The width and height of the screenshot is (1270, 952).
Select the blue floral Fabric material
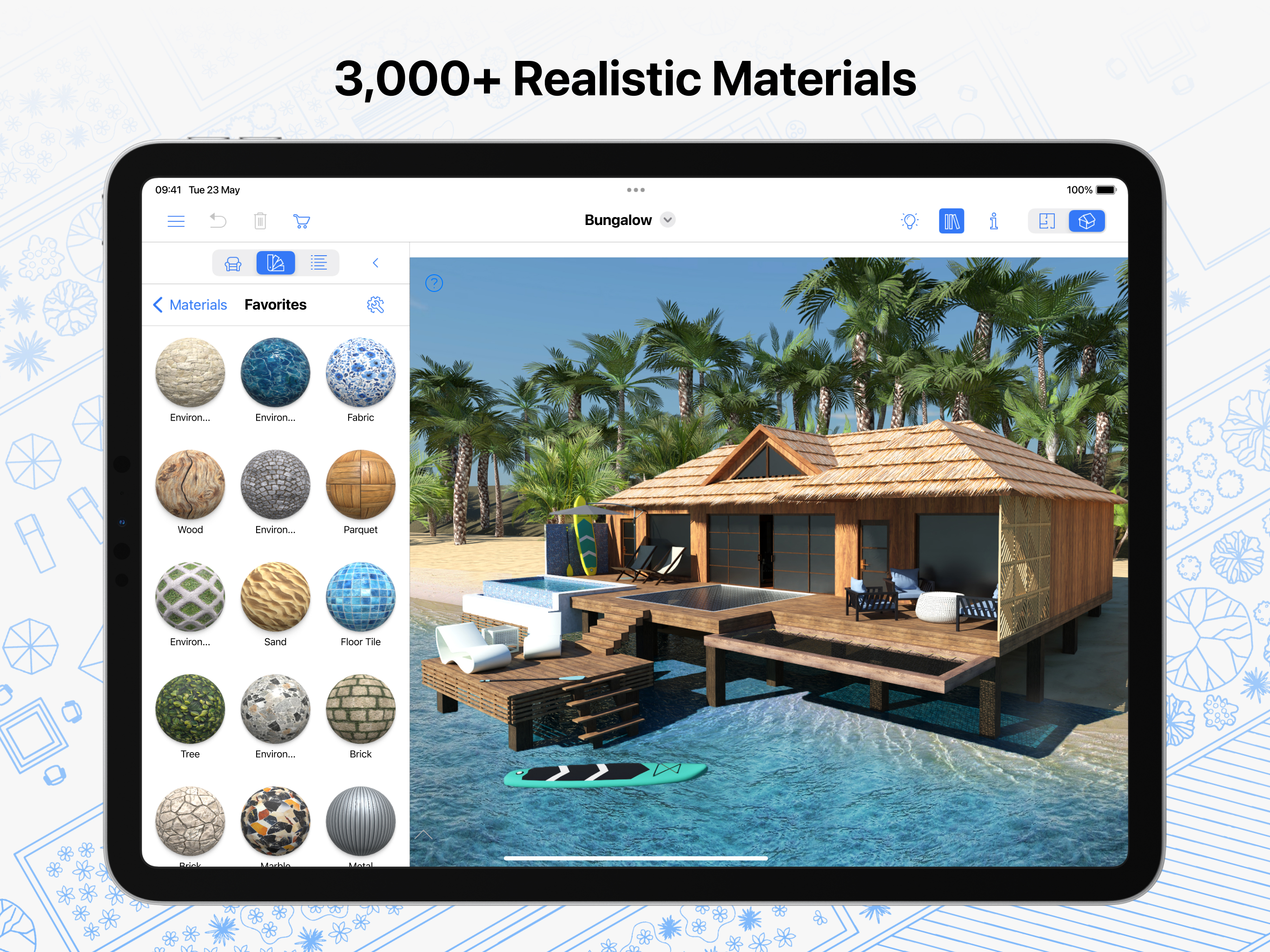click(x=361, y=372)
